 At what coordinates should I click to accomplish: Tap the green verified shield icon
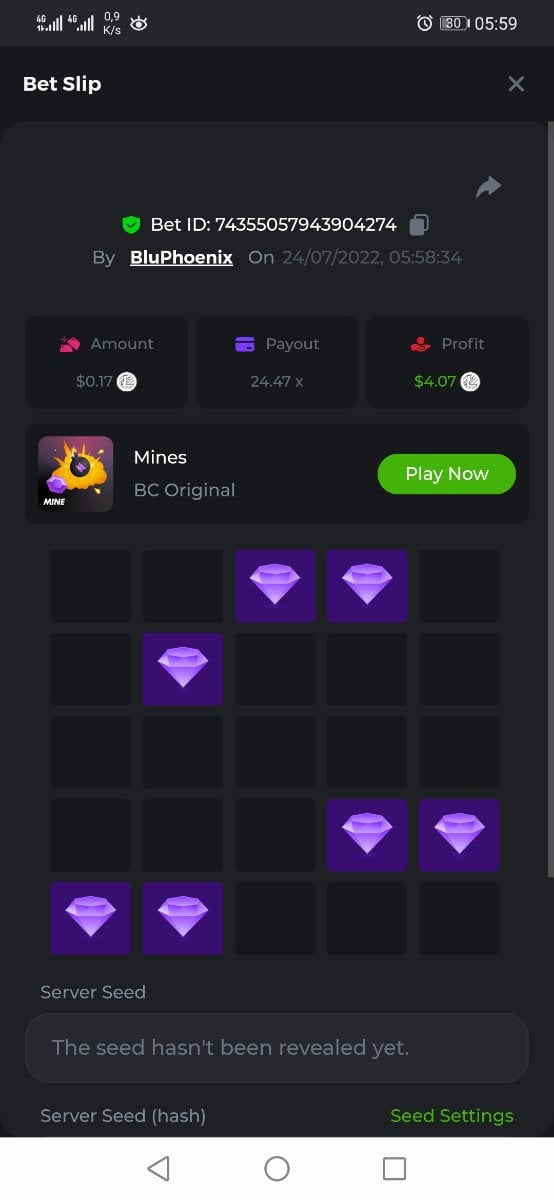131,225
